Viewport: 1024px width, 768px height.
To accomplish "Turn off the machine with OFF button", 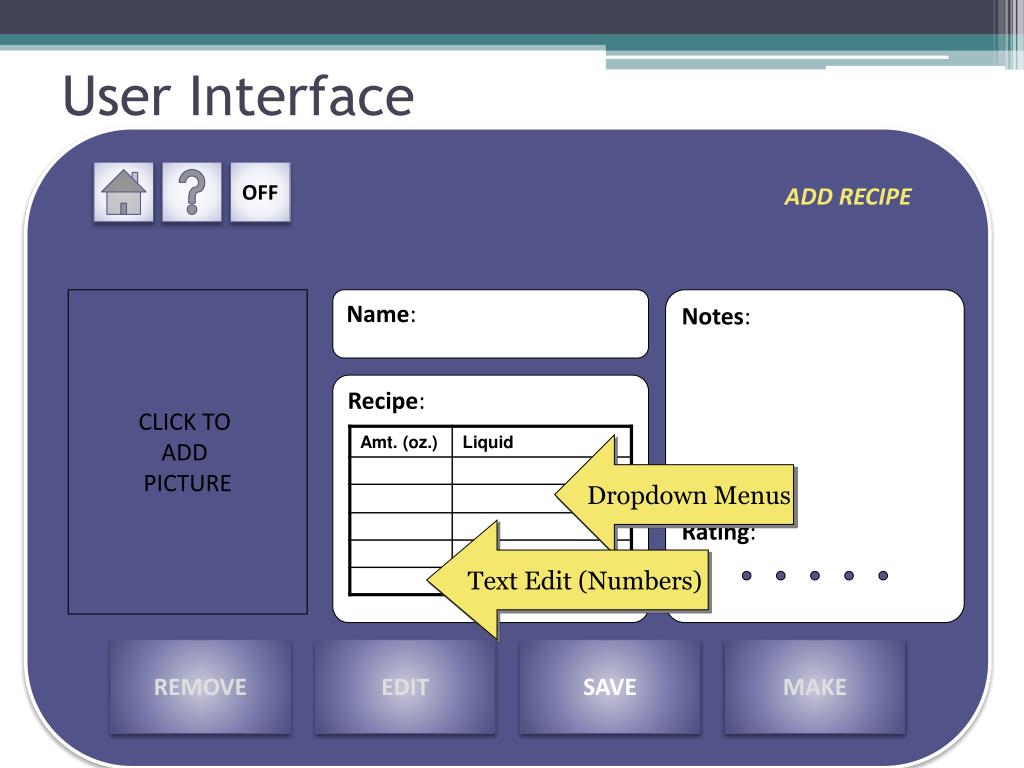I will [260, 192].
